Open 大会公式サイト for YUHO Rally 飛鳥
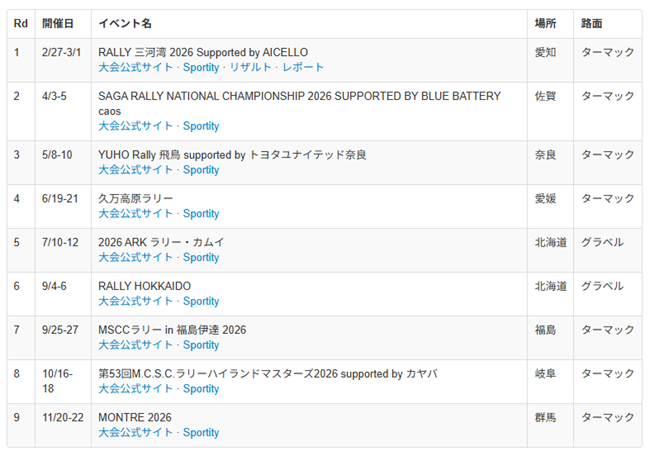Image resolution: width=650 pixels, height=456 pixels. 135,170
